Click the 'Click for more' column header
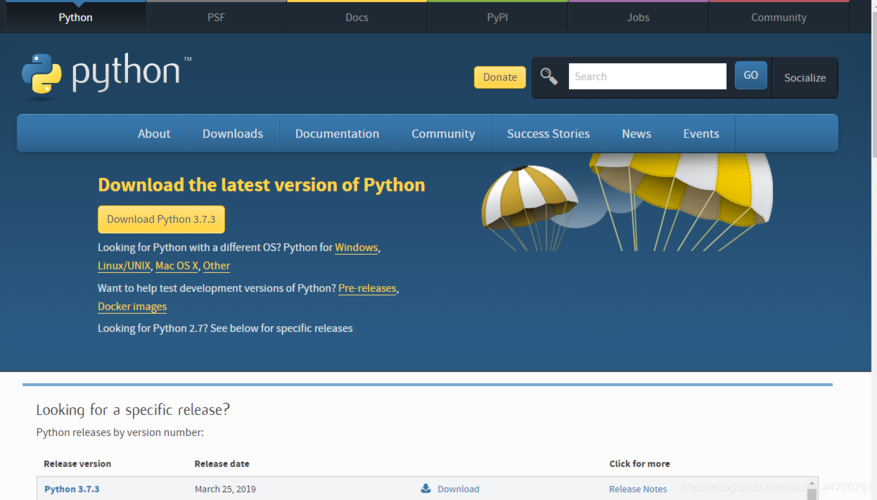Image resolution: width=877 pixels, height=500 pixels. 639,464
